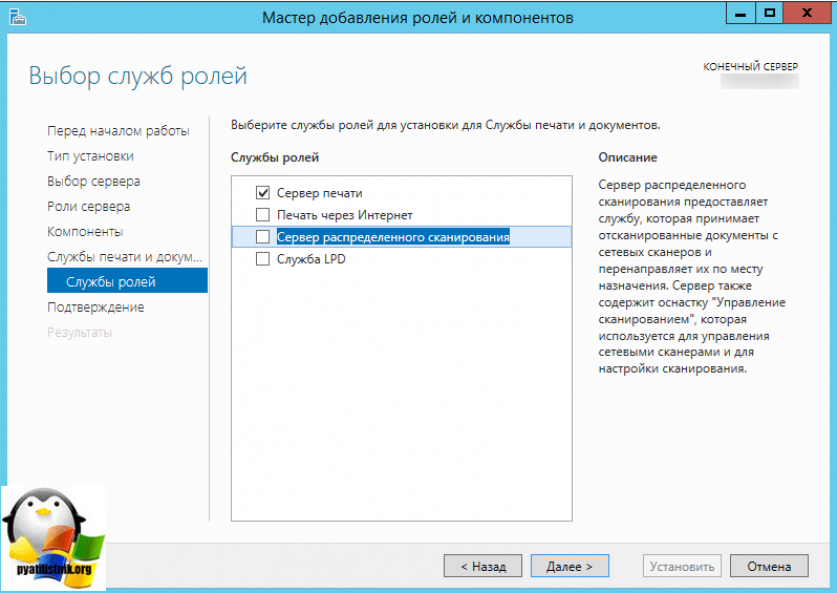Tick the Служба LPD checkbox
The image size is (837, 593).
coord(263,259)
